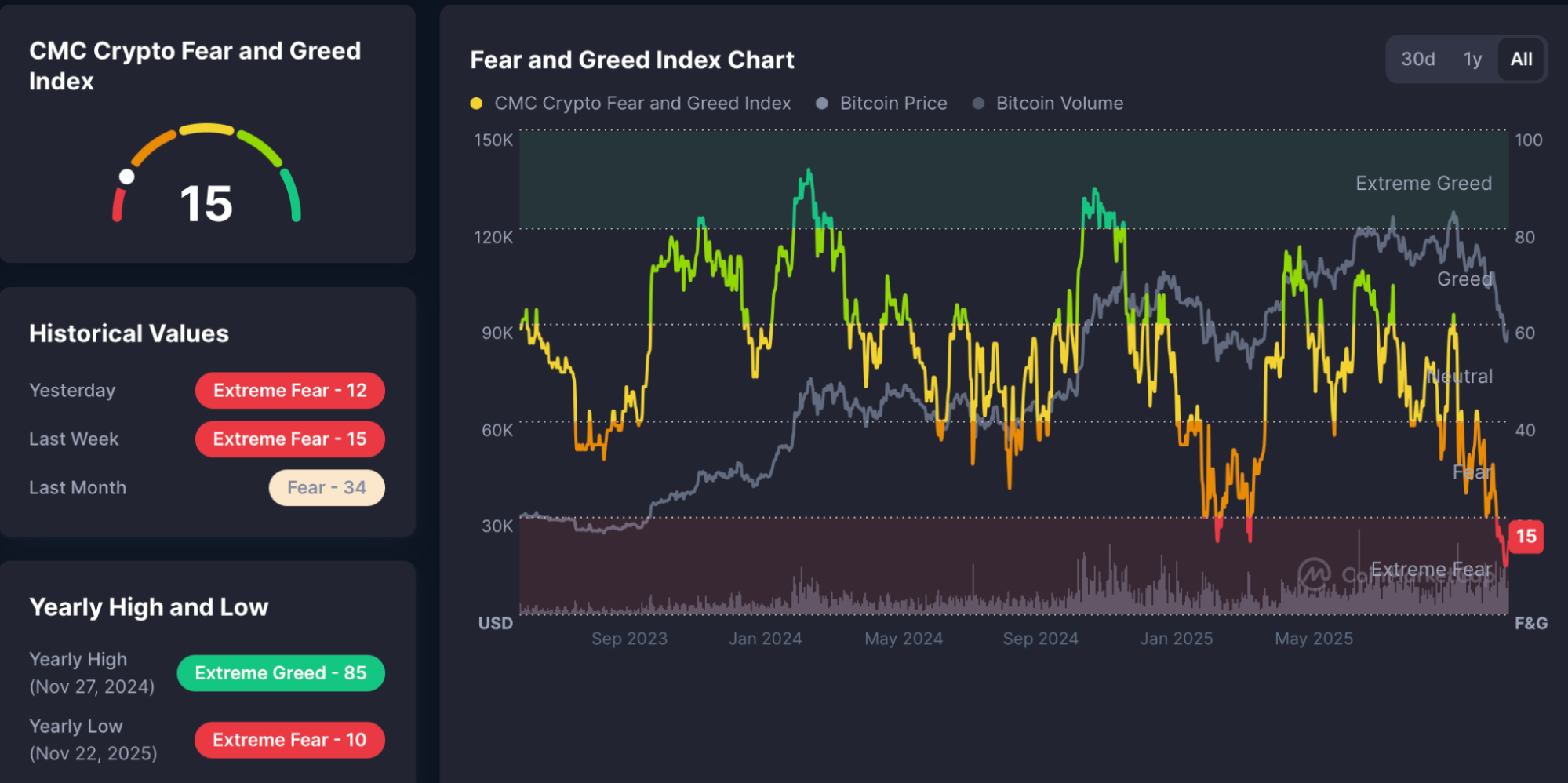Click the gauge value 15

pyautogui.click(x=206, y=204)
